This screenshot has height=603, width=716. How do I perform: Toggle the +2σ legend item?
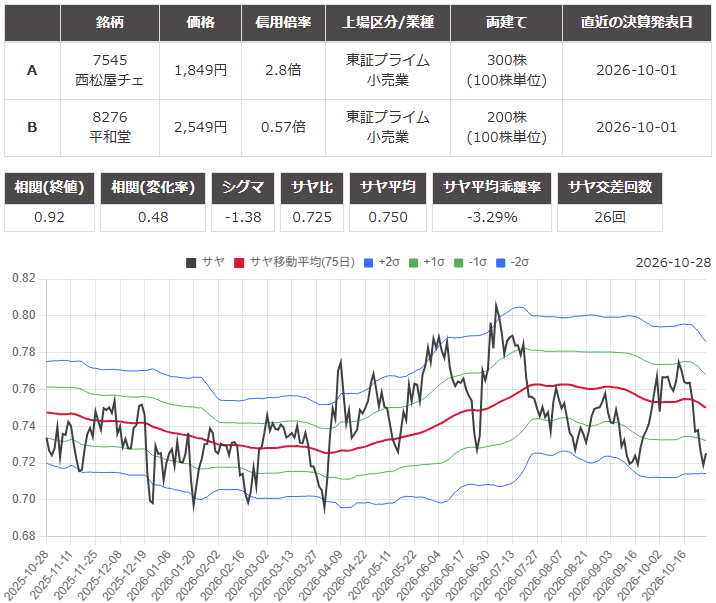(x=382, y=262)
